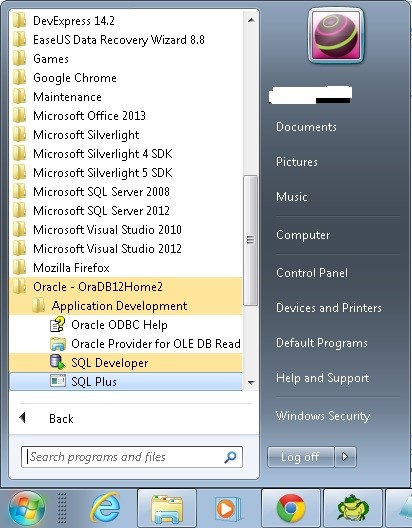
Task: Click the programs list scroll down arrow
Action: tap(251, 383)
